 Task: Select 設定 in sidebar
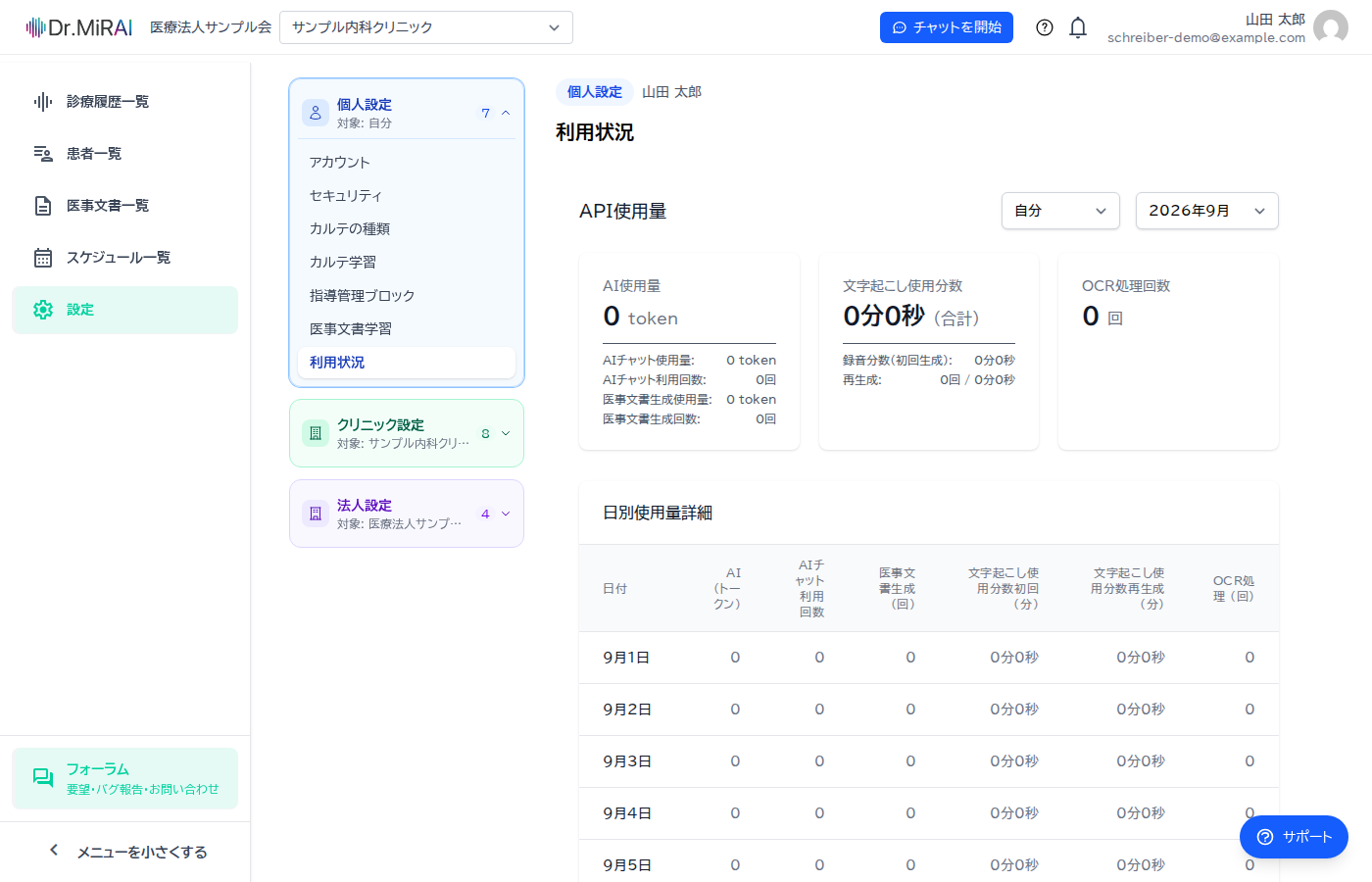click(x=125, y=310)
